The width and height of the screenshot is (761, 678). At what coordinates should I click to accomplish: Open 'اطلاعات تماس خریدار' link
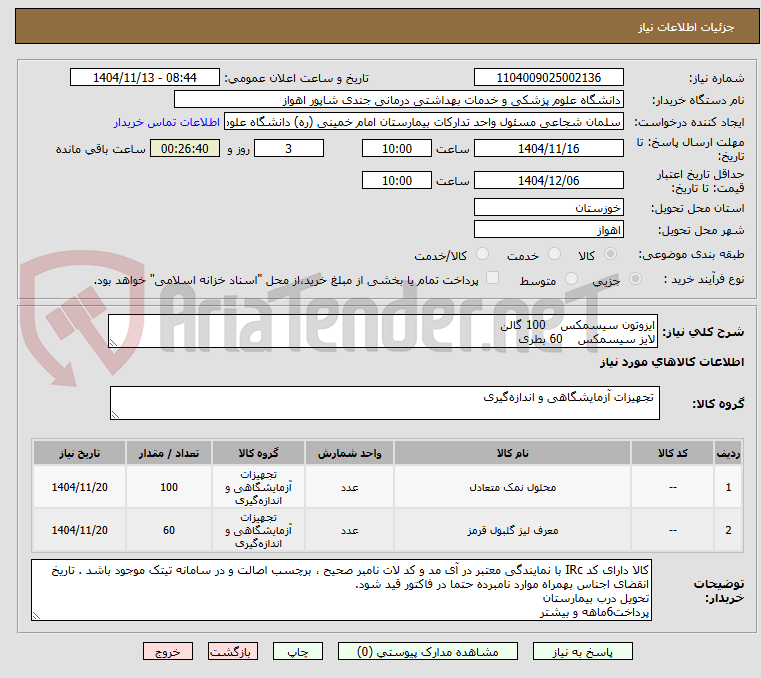[x=167, y=122]
